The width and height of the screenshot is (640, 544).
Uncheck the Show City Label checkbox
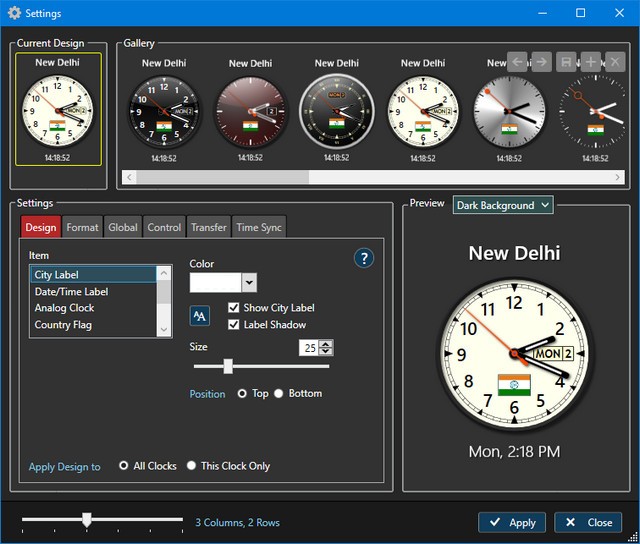[x=234, y=308]
